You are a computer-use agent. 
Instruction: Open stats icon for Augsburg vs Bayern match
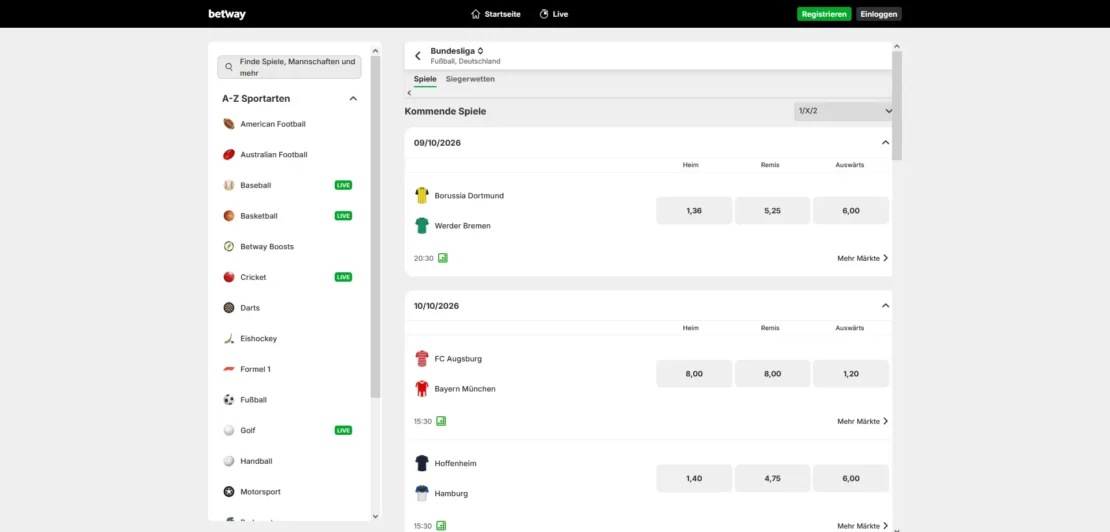(x=441, y=421)
